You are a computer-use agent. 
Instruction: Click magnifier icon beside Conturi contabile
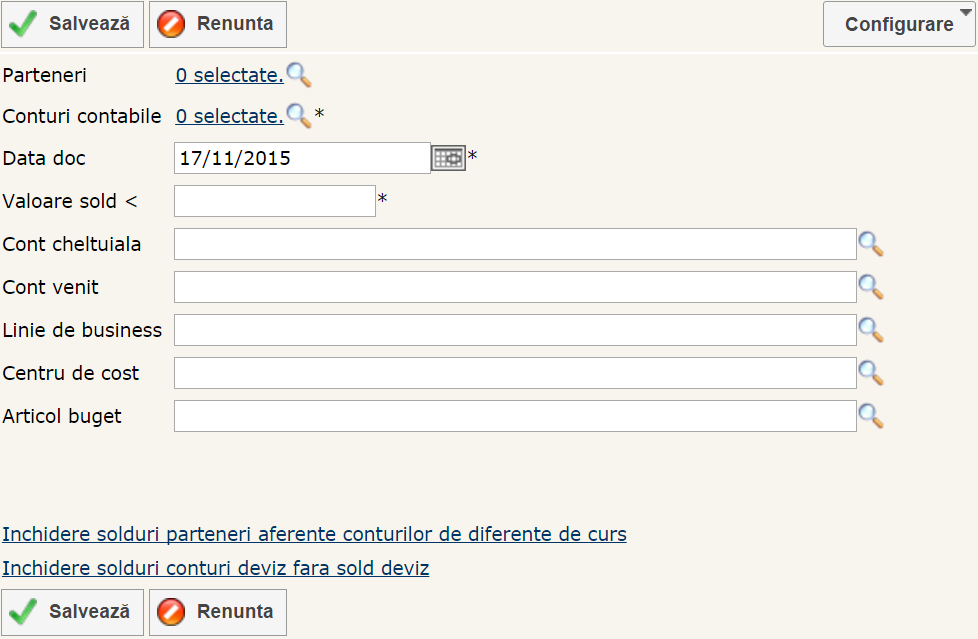pos(299,116)
